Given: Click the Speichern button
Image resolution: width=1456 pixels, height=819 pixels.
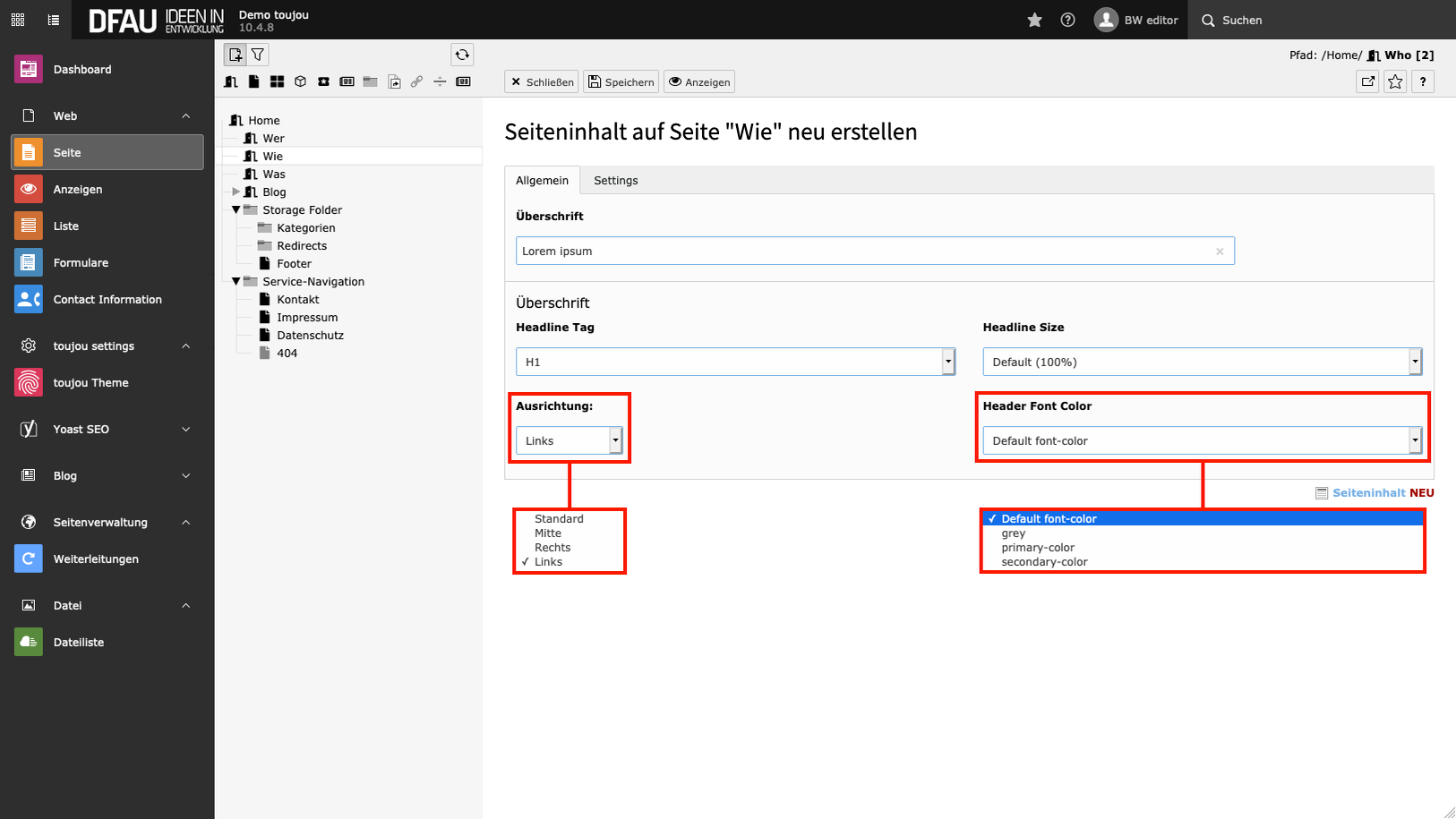Looking at the screenshot, I should coord(621,82).
